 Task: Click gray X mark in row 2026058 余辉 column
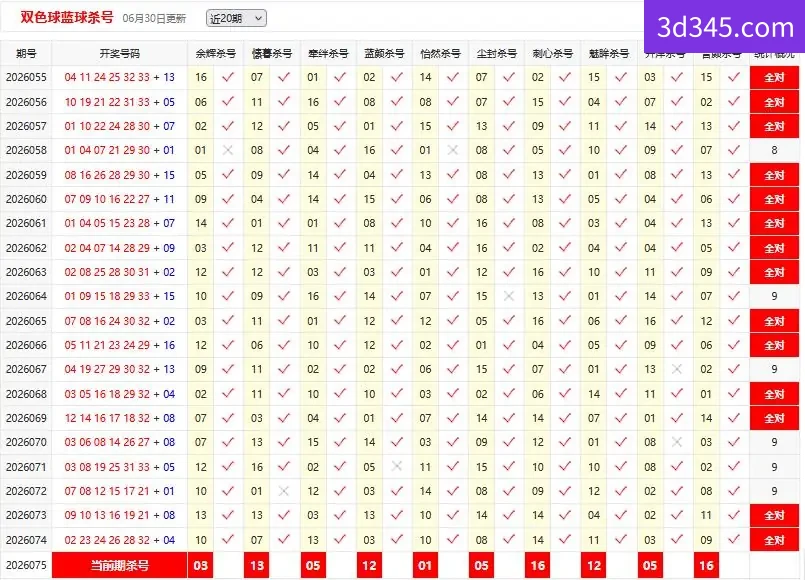click(x=228, y=150)
